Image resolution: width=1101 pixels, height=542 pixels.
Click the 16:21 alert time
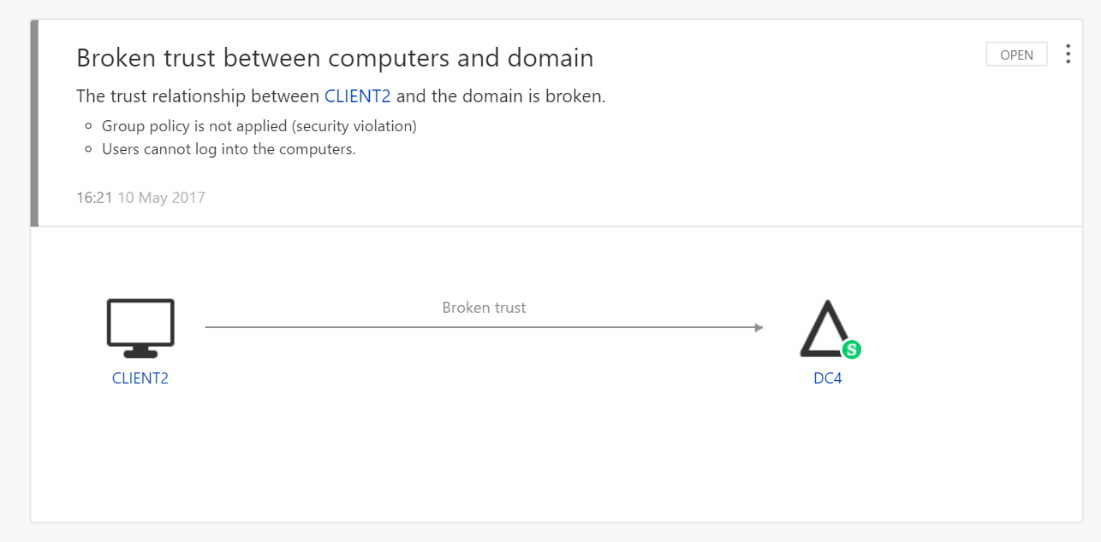click(x=94, y=197)
